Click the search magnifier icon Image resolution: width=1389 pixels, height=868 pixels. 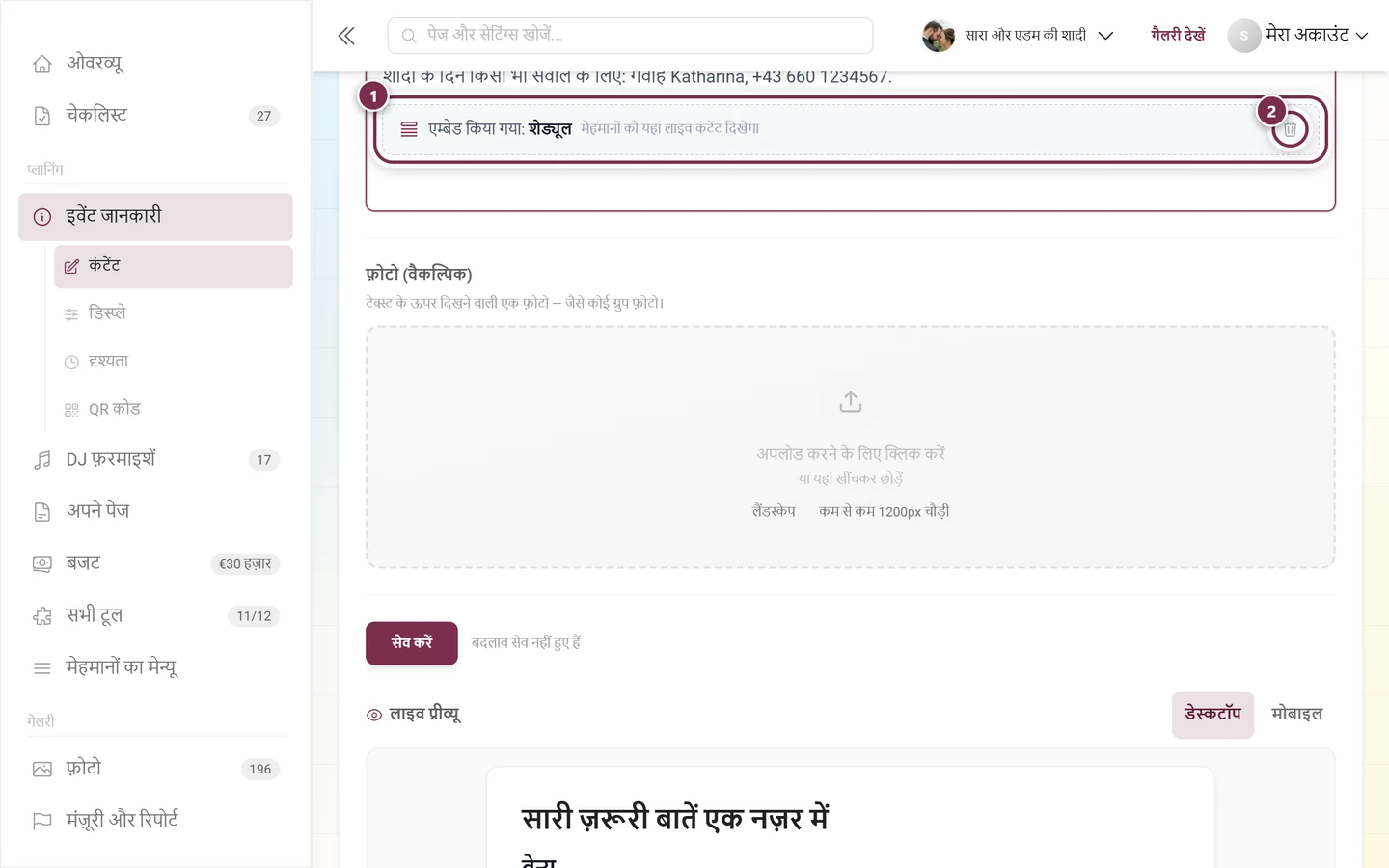click(409, 36)
